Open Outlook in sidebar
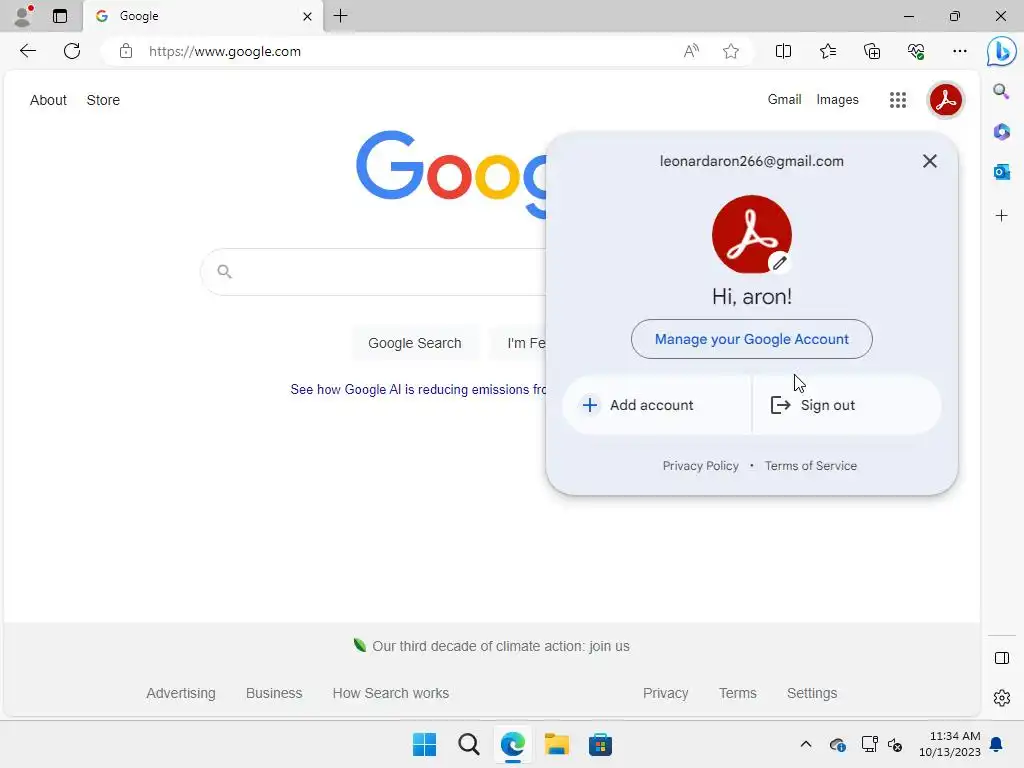The height and width of the screenshot is (768, 1024). coord(1001,172)
